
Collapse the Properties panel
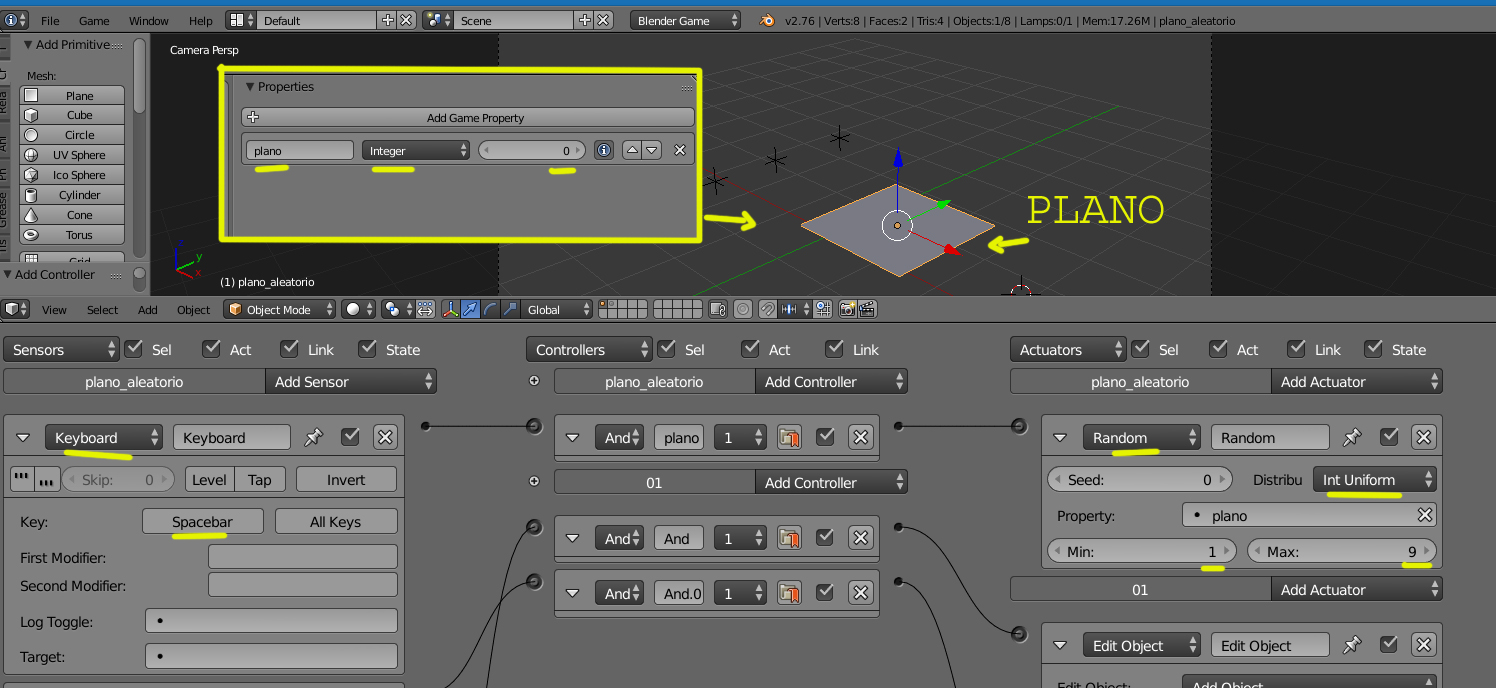(x=251, y=87)
